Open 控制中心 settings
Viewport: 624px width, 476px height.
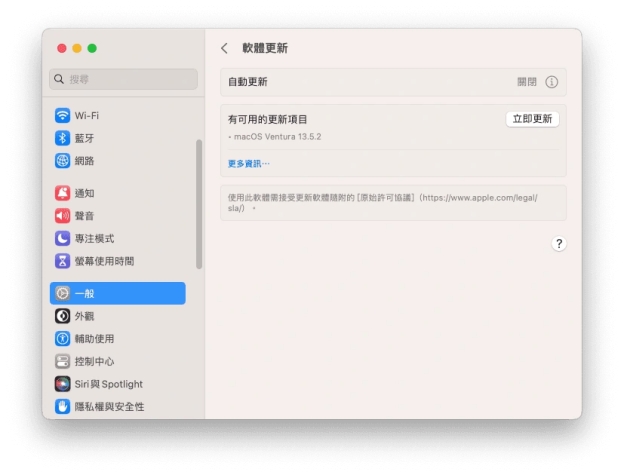(94, 361)
